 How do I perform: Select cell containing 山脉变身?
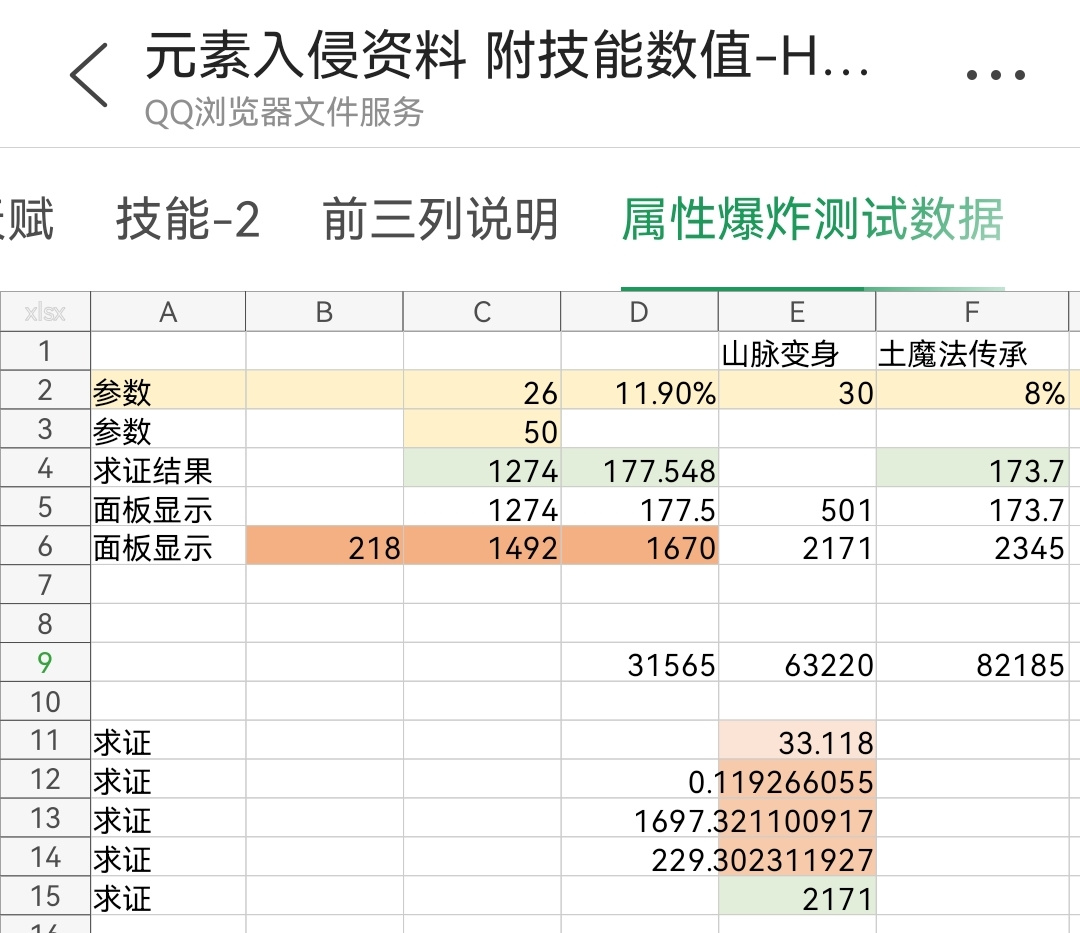pyautogui.click(x=797, y=352)
